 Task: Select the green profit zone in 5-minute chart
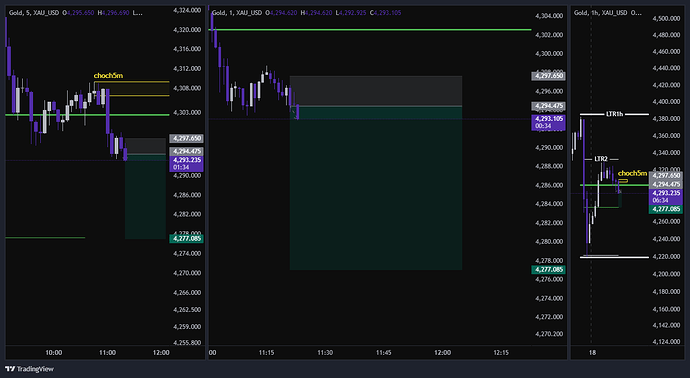145,196
